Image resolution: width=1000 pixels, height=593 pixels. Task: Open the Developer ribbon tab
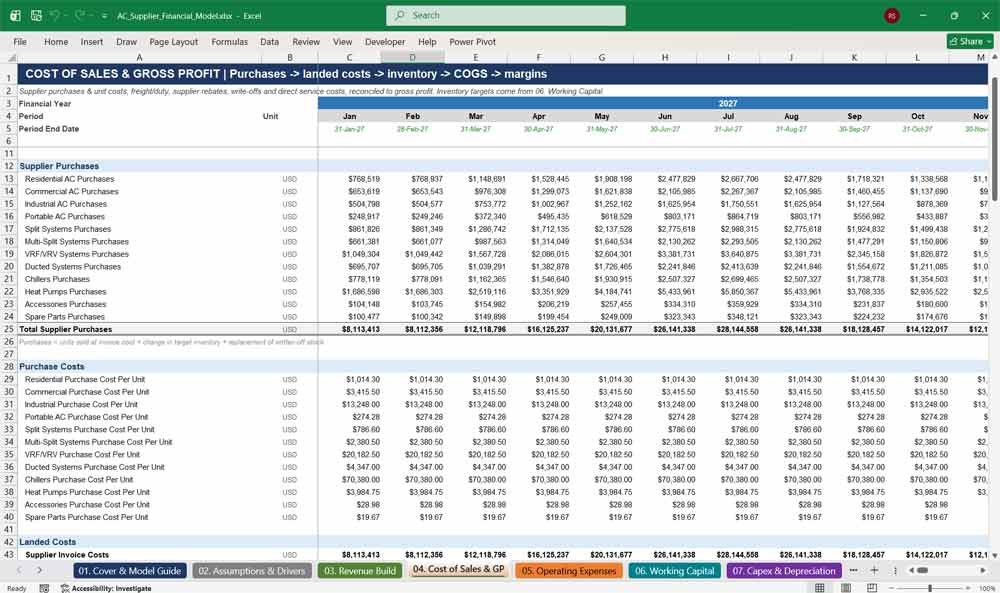tap(385, 41)
